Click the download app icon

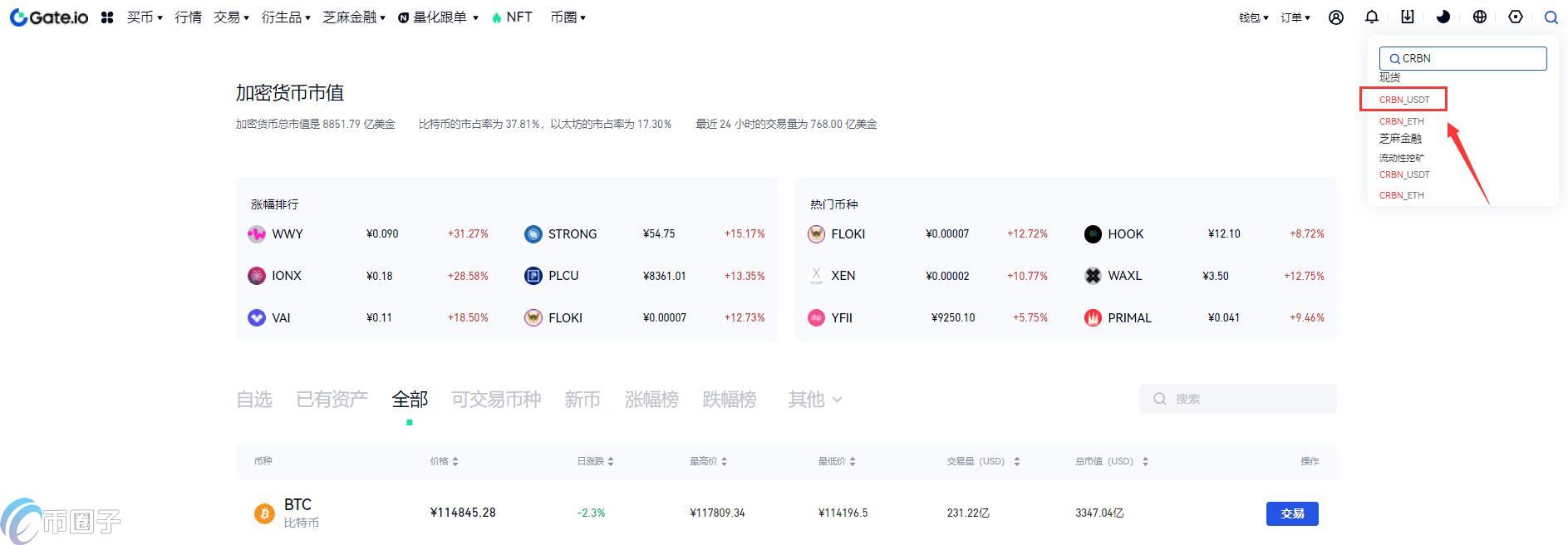1408,17
